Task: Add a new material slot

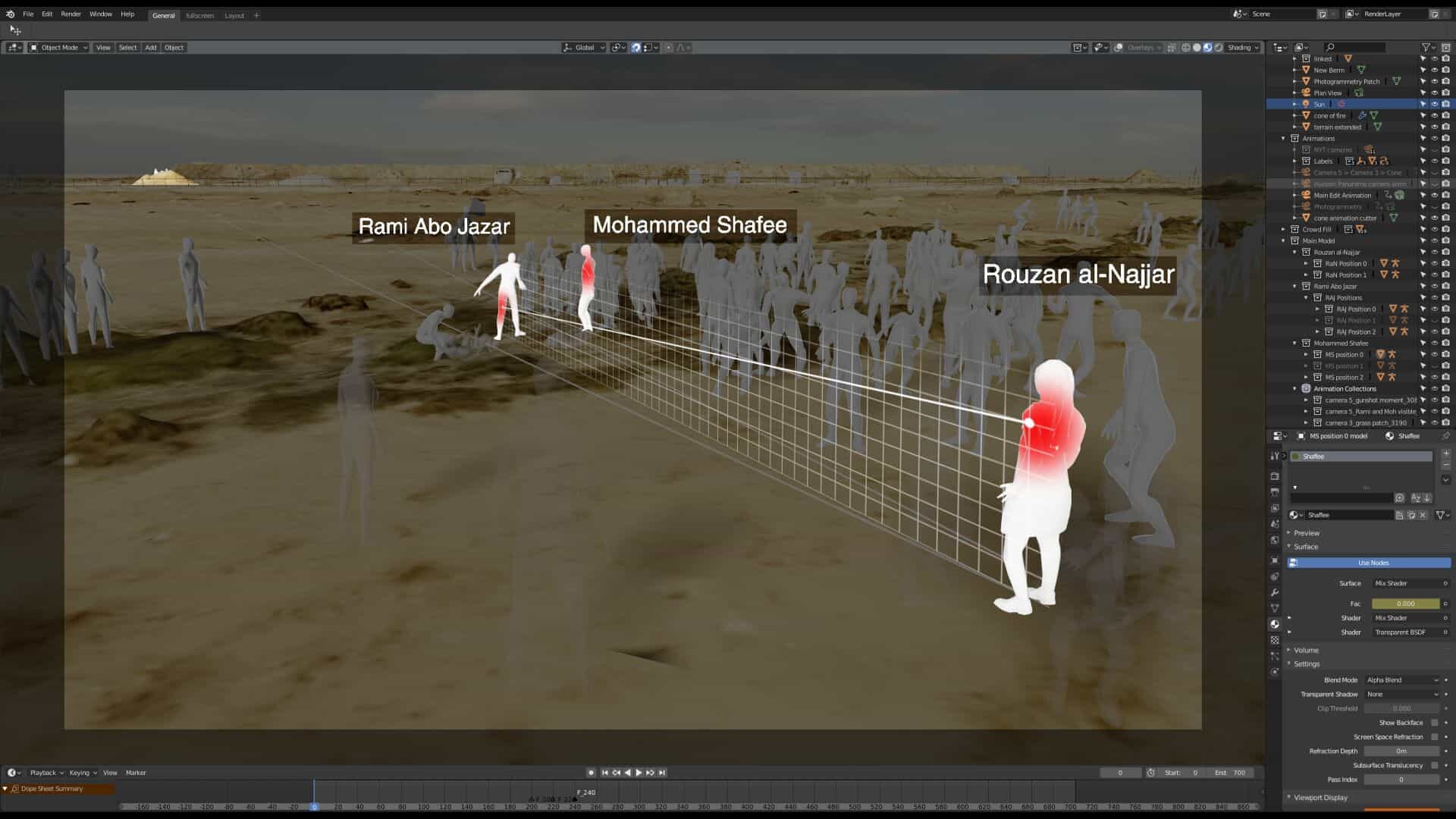Action: 1445,453
